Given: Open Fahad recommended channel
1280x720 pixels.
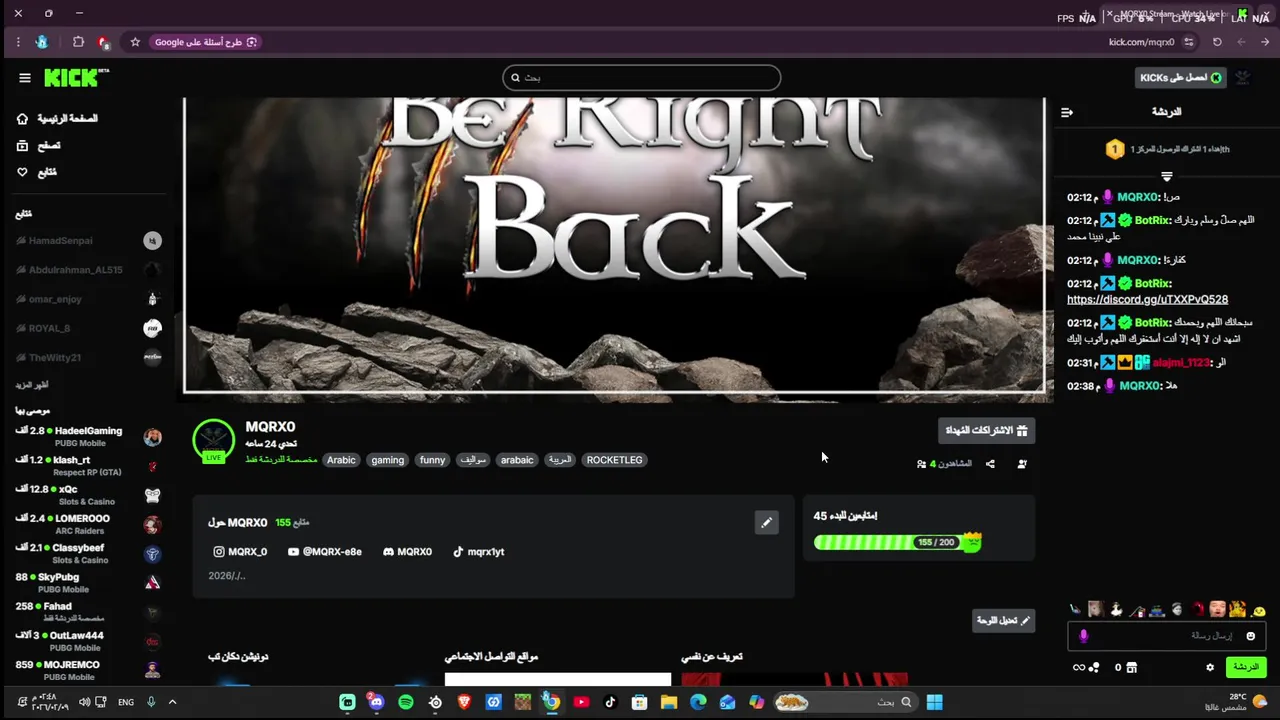Looking at the screenshot, I should (88, 612).
